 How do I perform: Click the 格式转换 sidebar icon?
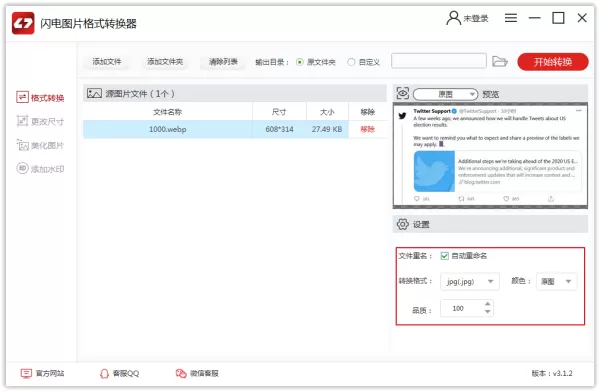click(x=22, y=97)
